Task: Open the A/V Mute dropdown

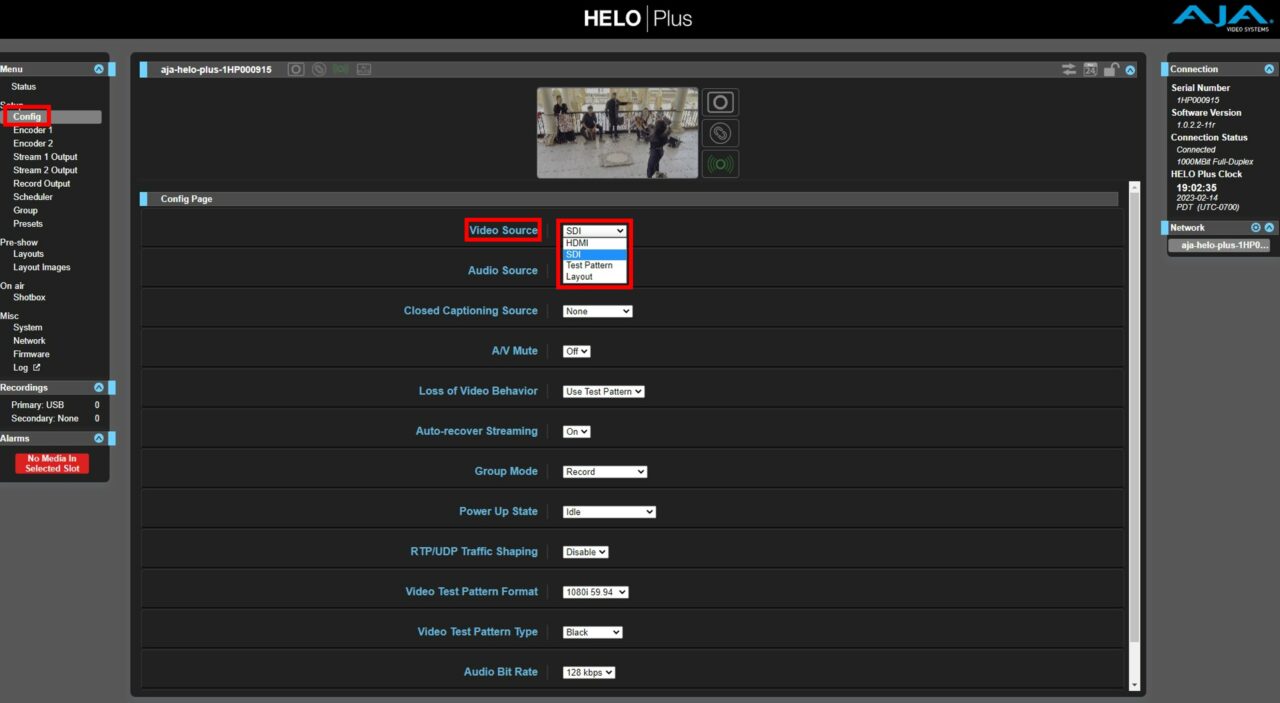Action: pyautogui.click(x=577, y=351)
